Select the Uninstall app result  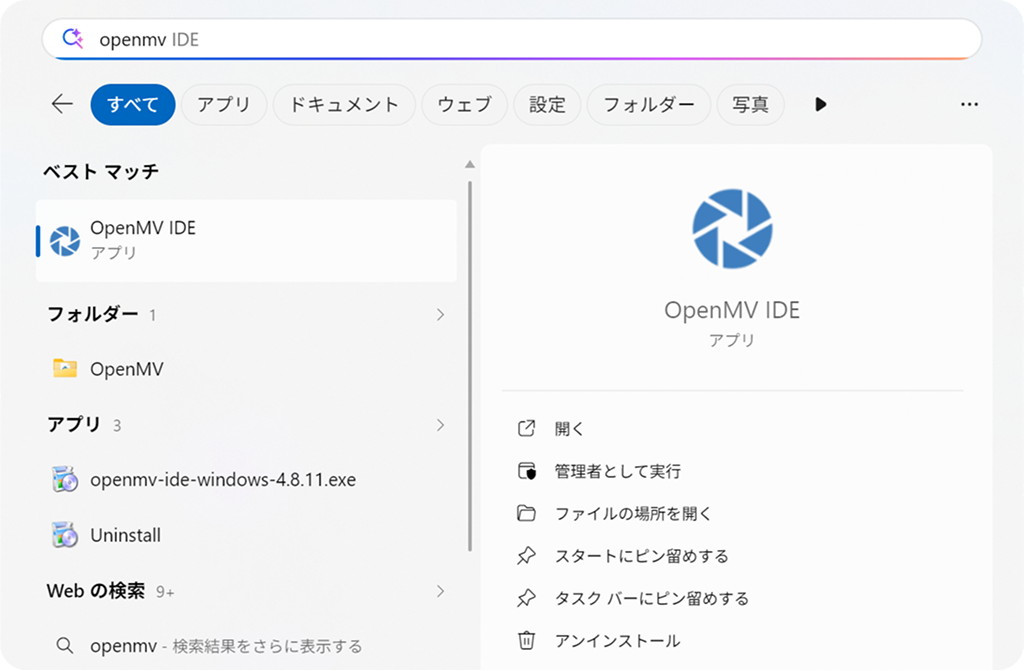click(246, 535)
